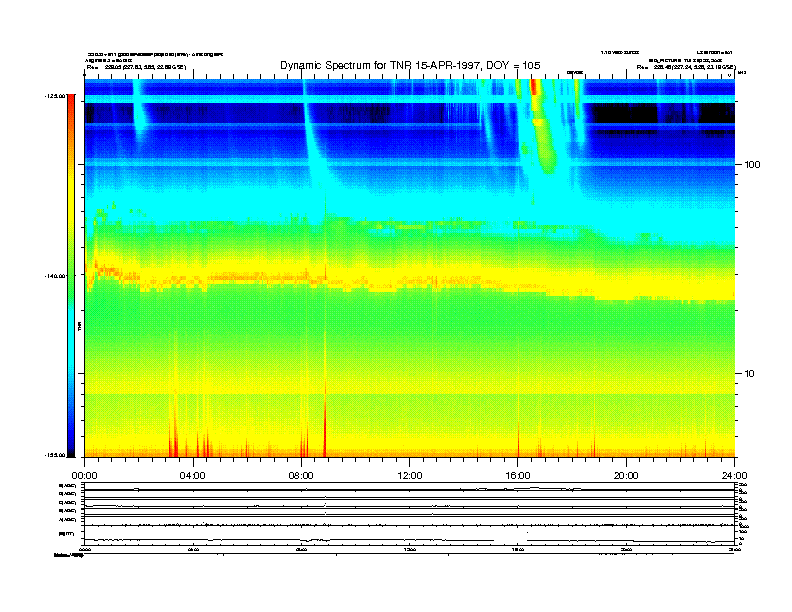Screen dimensions: 792x612
Task: Click the red top of the color bar
Action: [71, 104]
